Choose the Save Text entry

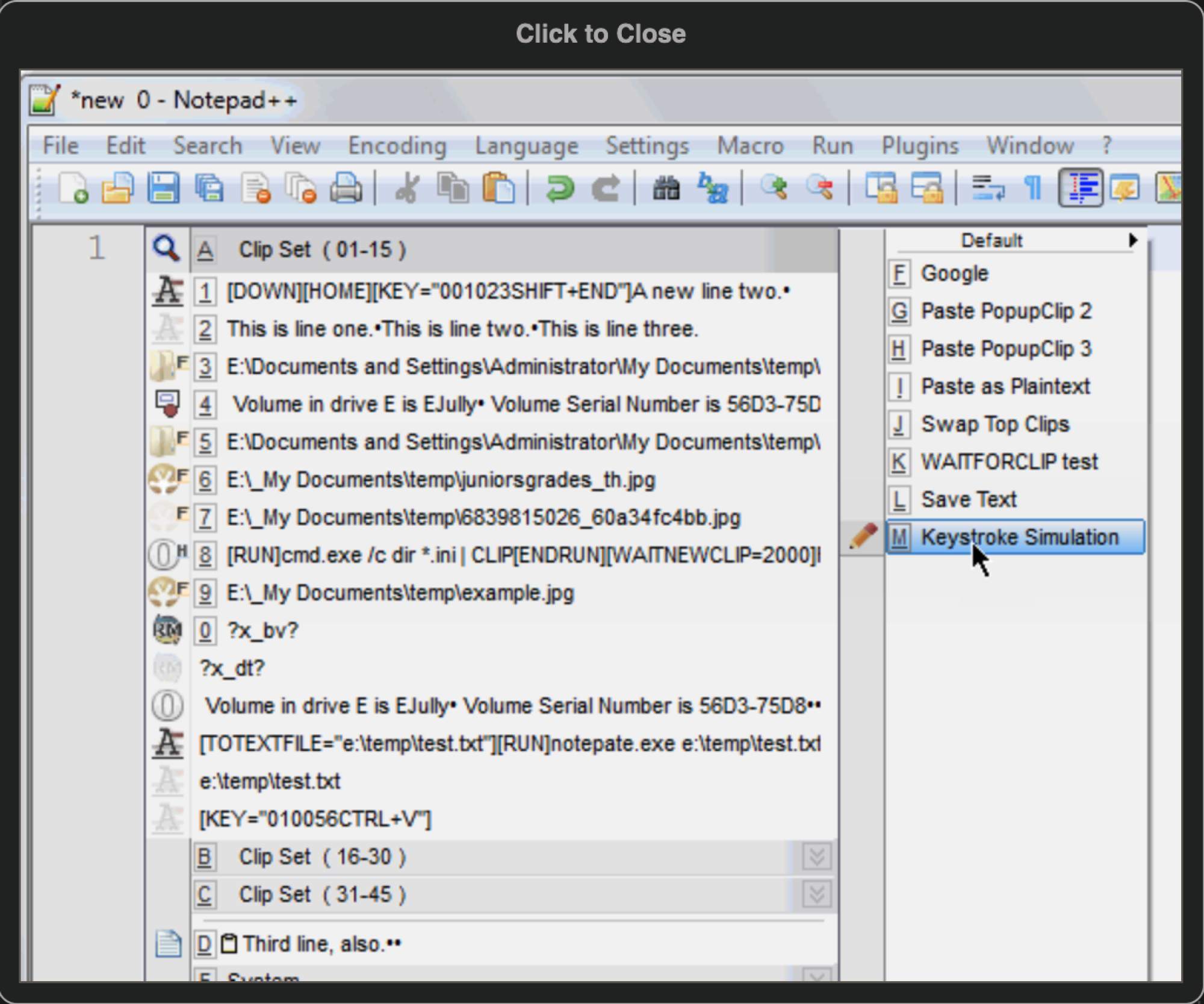[x=1016, y=499]
